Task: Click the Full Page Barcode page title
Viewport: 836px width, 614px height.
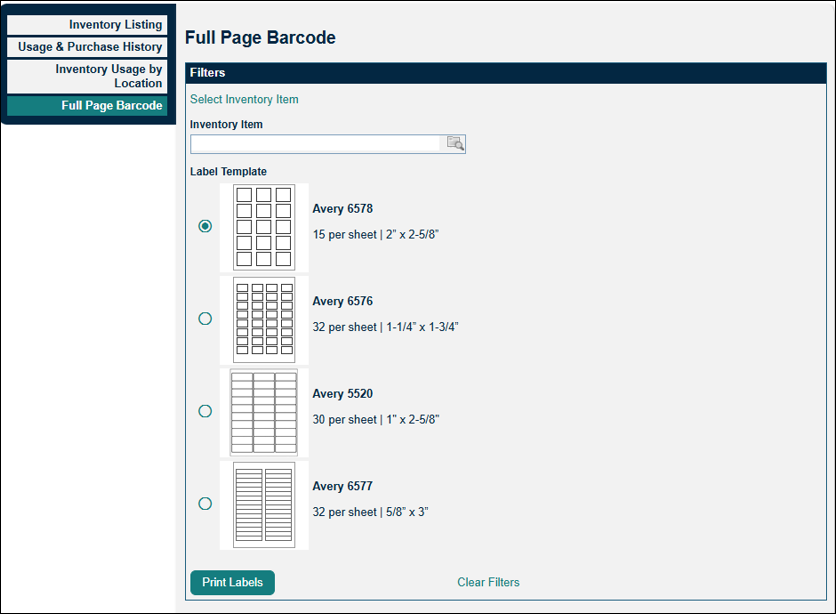Action: click(x=260, y=37)
